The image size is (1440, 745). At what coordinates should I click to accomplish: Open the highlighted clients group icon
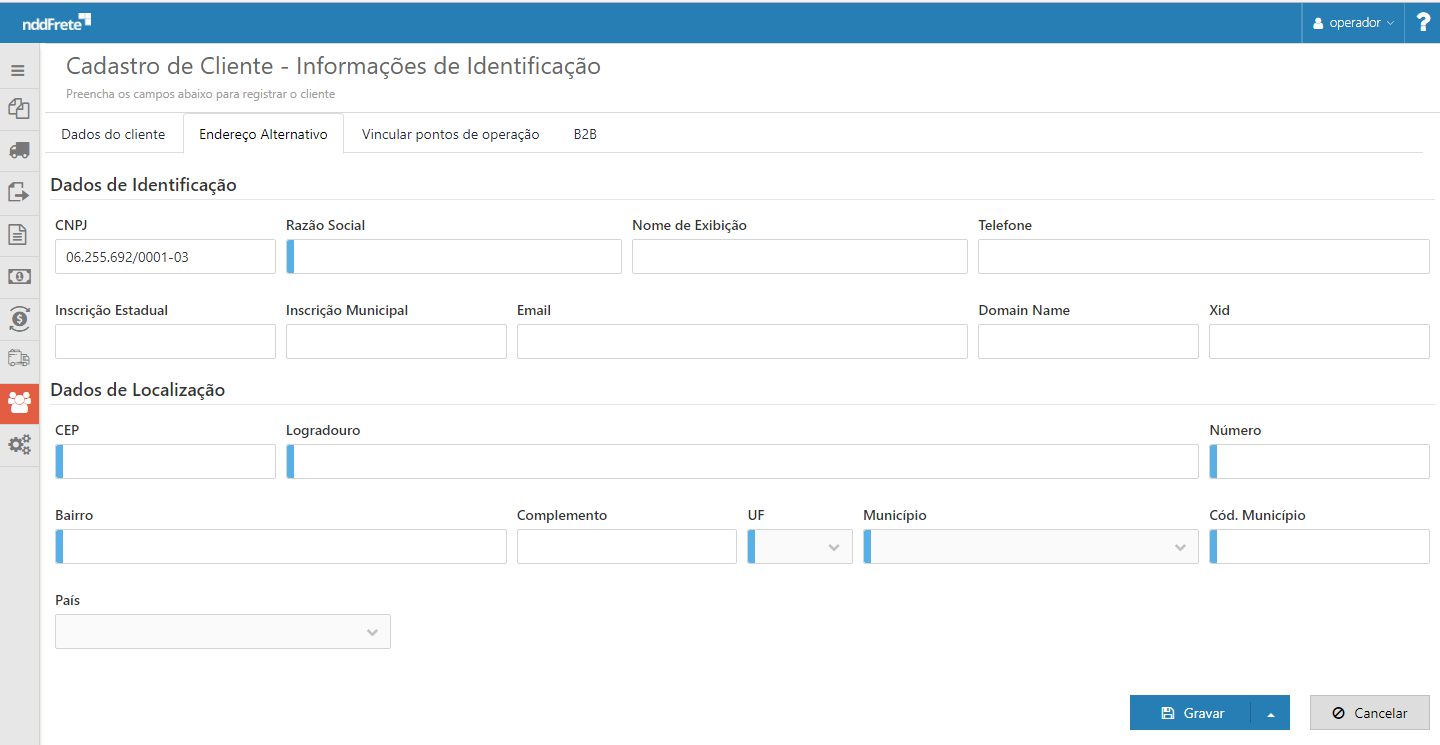point(18,403)
